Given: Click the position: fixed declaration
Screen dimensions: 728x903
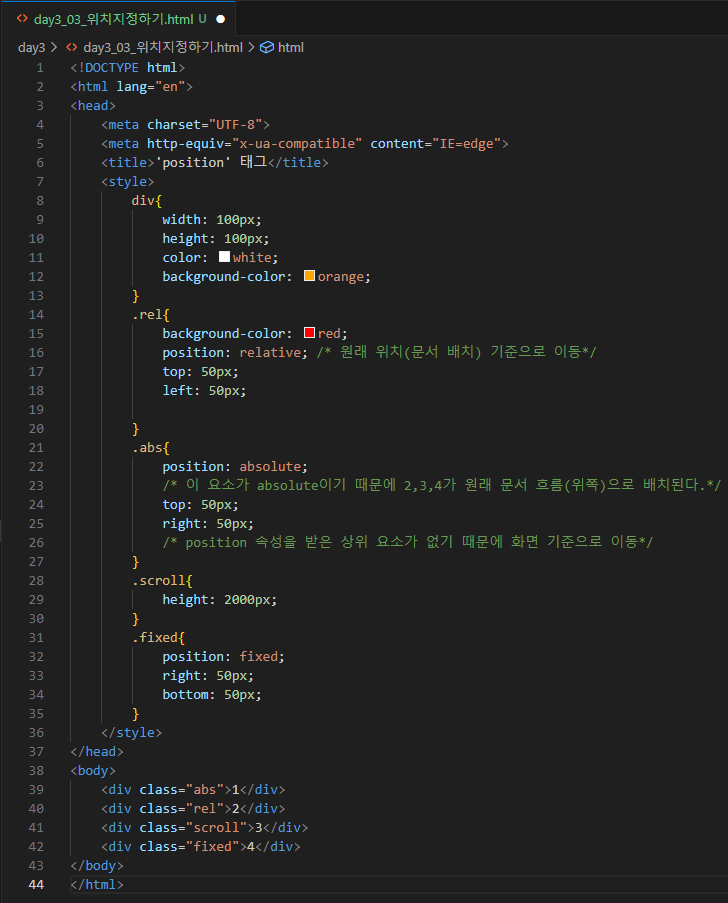Looking at the screenshot, I should click(x=223, y=657).
